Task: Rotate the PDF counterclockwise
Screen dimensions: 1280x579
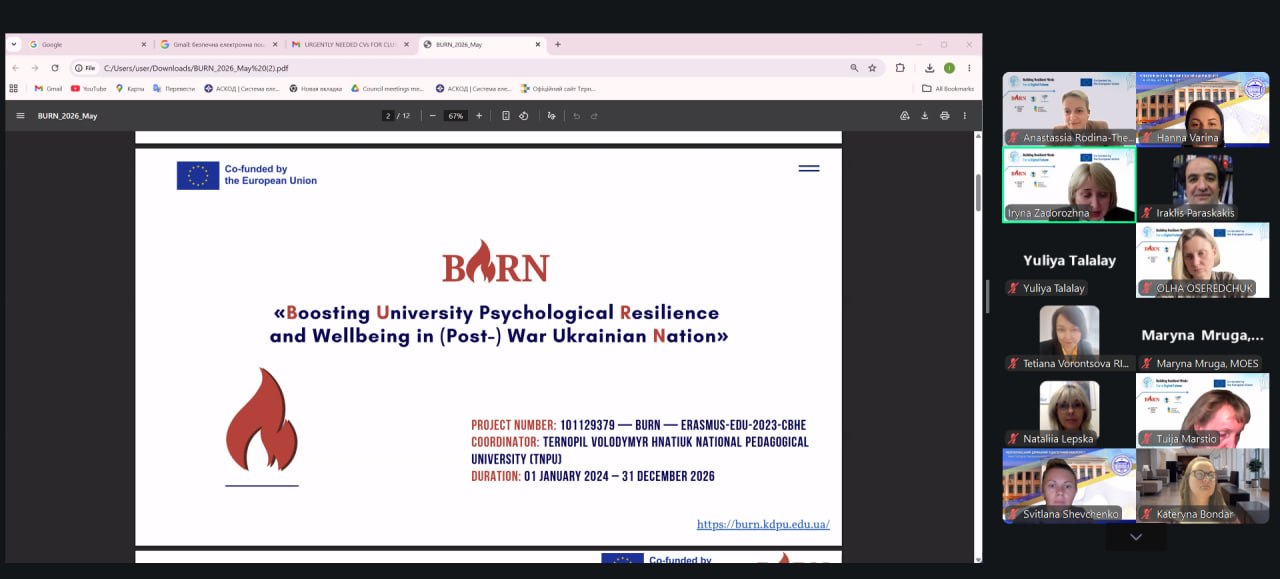Action: pyautogui.click(x=523, y=116)
